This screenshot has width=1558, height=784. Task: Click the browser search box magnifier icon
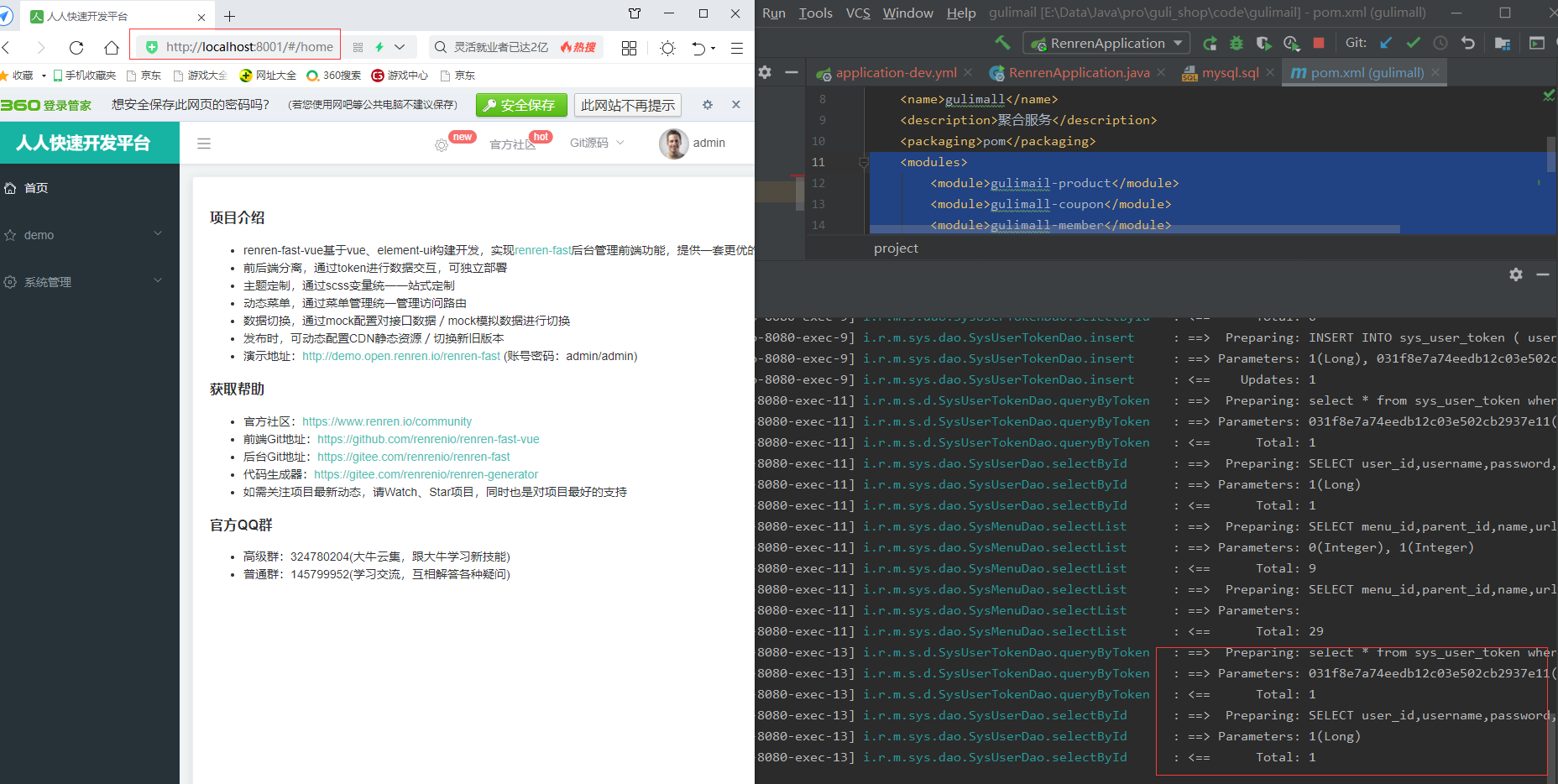pos(440,48)
